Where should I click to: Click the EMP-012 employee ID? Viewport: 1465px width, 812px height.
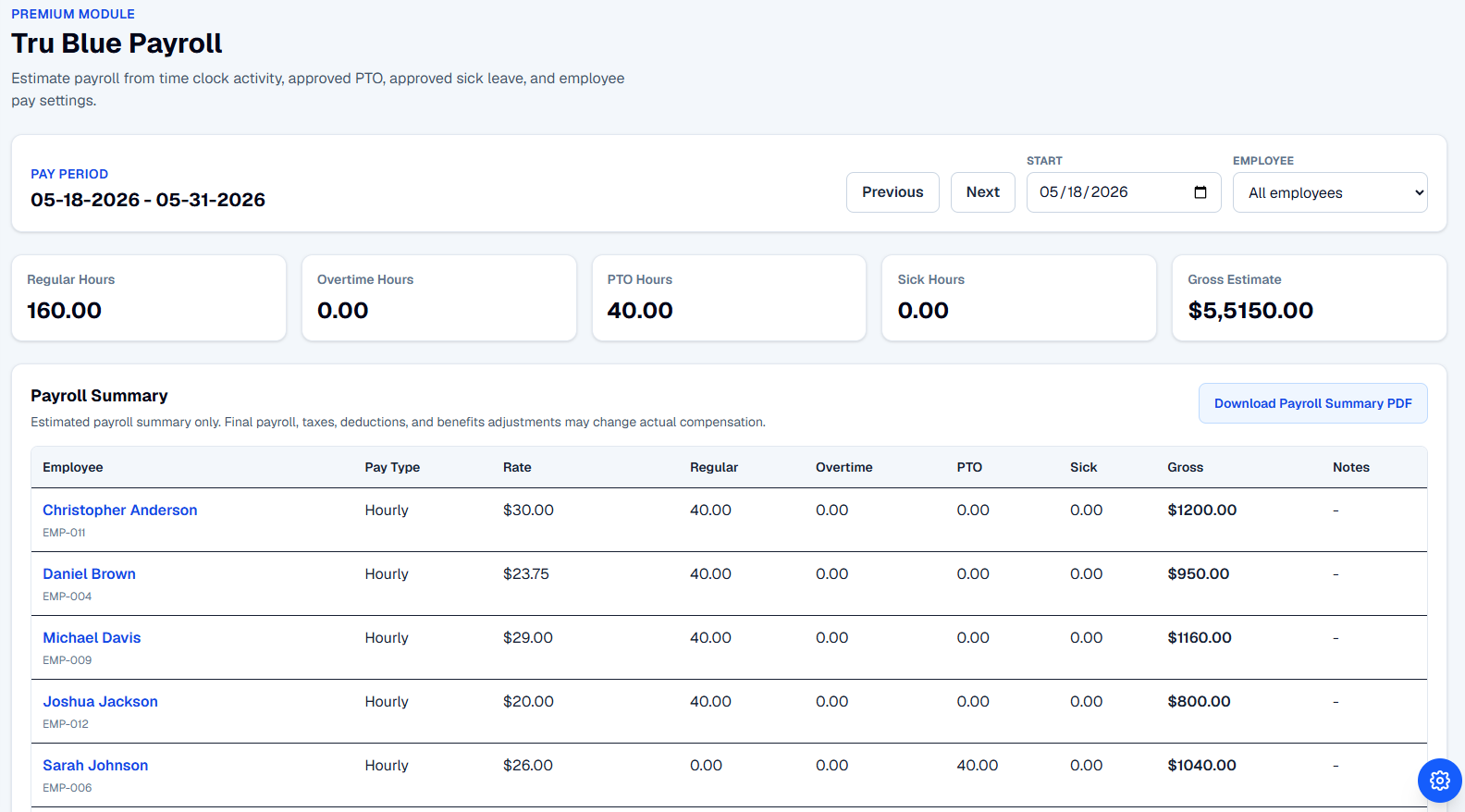[x=66, y=724]
